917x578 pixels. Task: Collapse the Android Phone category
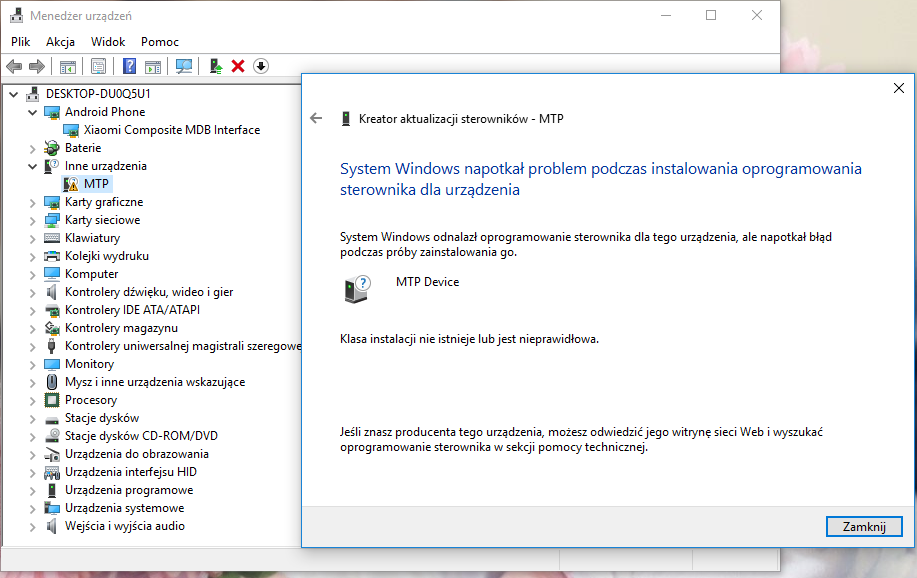coord(34,112)
